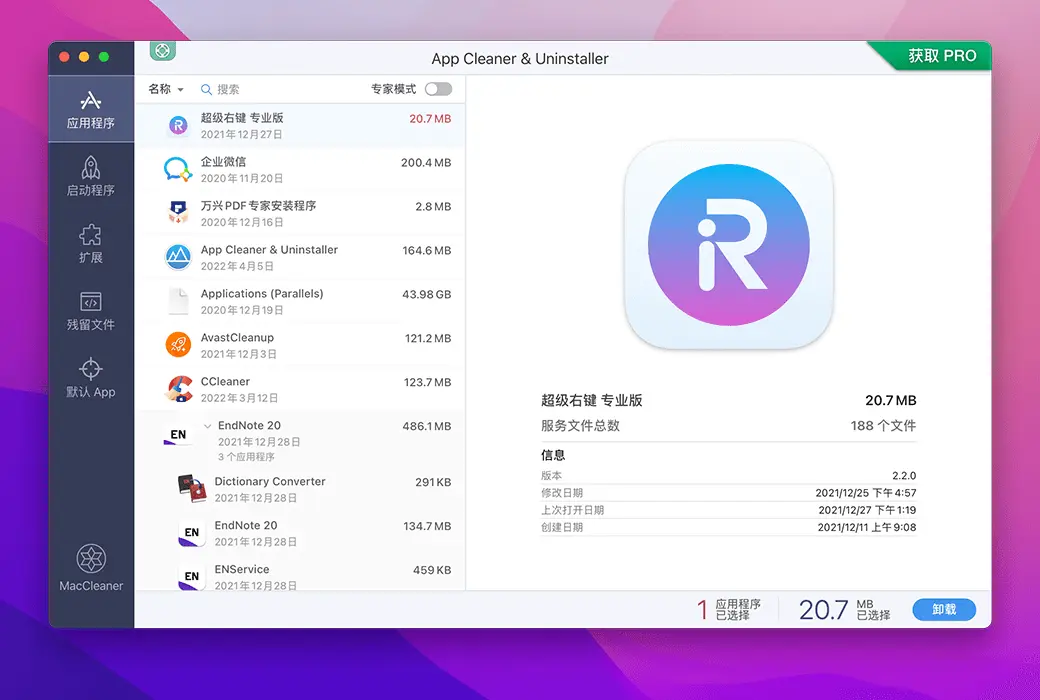Click the 修改日期 value 2021/12/25 下午4:57

coord(866,493)
